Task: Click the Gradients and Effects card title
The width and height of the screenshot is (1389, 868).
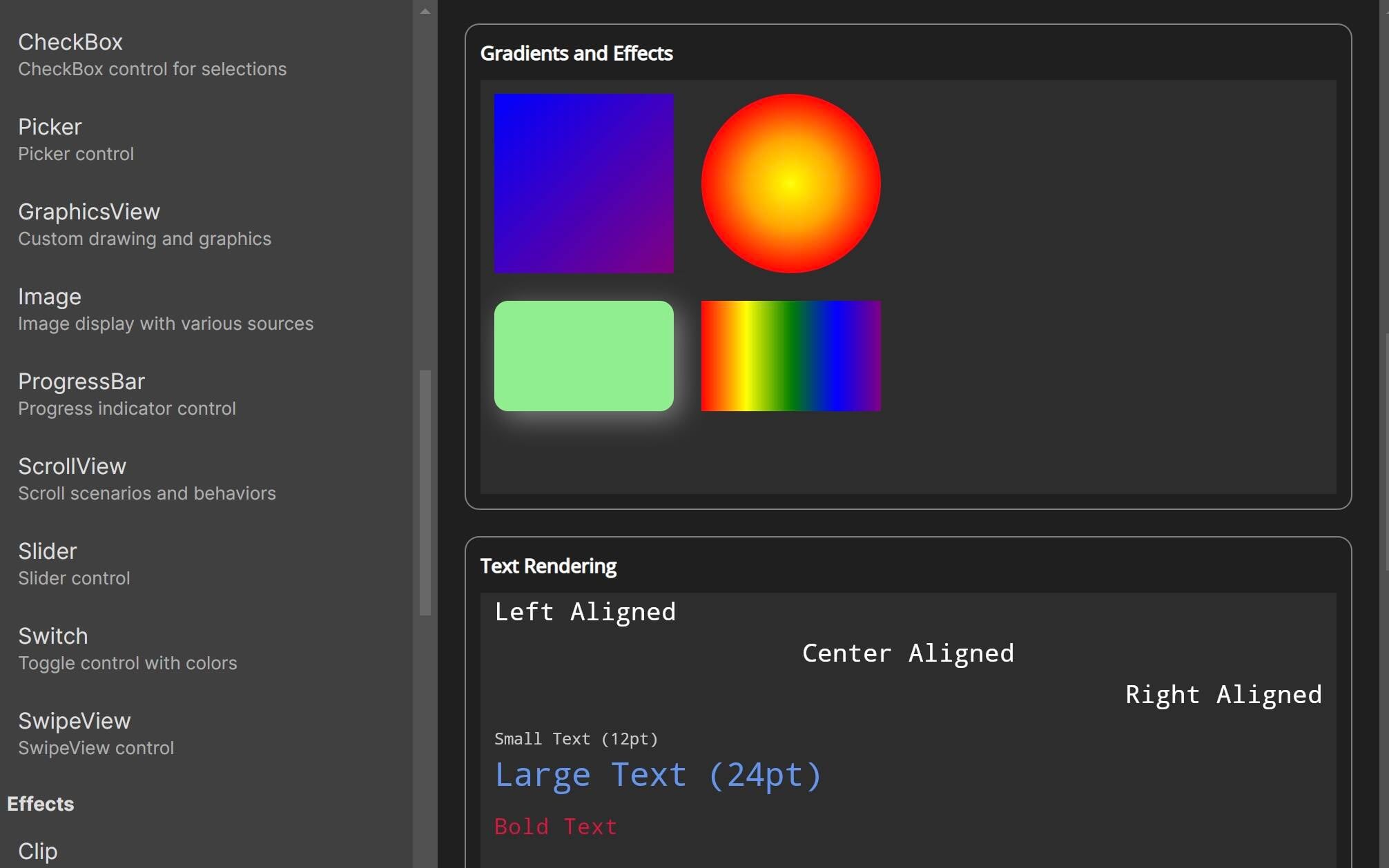Action: click(x=577, y=53)
